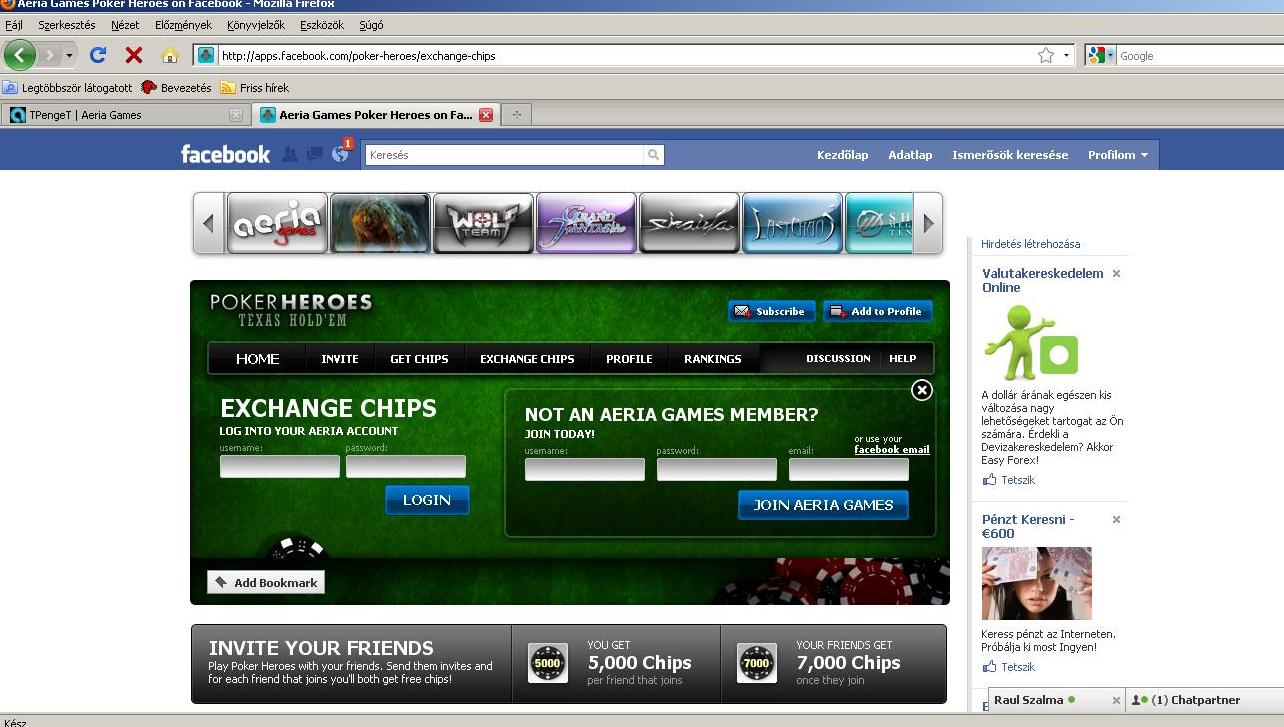Image resolution: width=1284 pixels, height=727 pixels.
Task: Reload the page with the refresh icon
Action: click(97, 56)
